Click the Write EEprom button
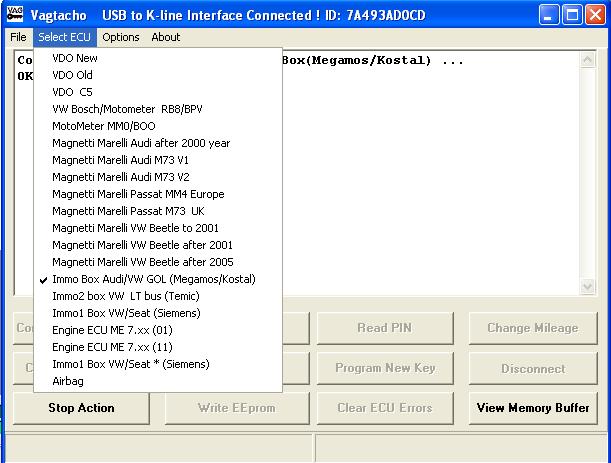This screenshot has height=463, width=611. coord(237,408)
